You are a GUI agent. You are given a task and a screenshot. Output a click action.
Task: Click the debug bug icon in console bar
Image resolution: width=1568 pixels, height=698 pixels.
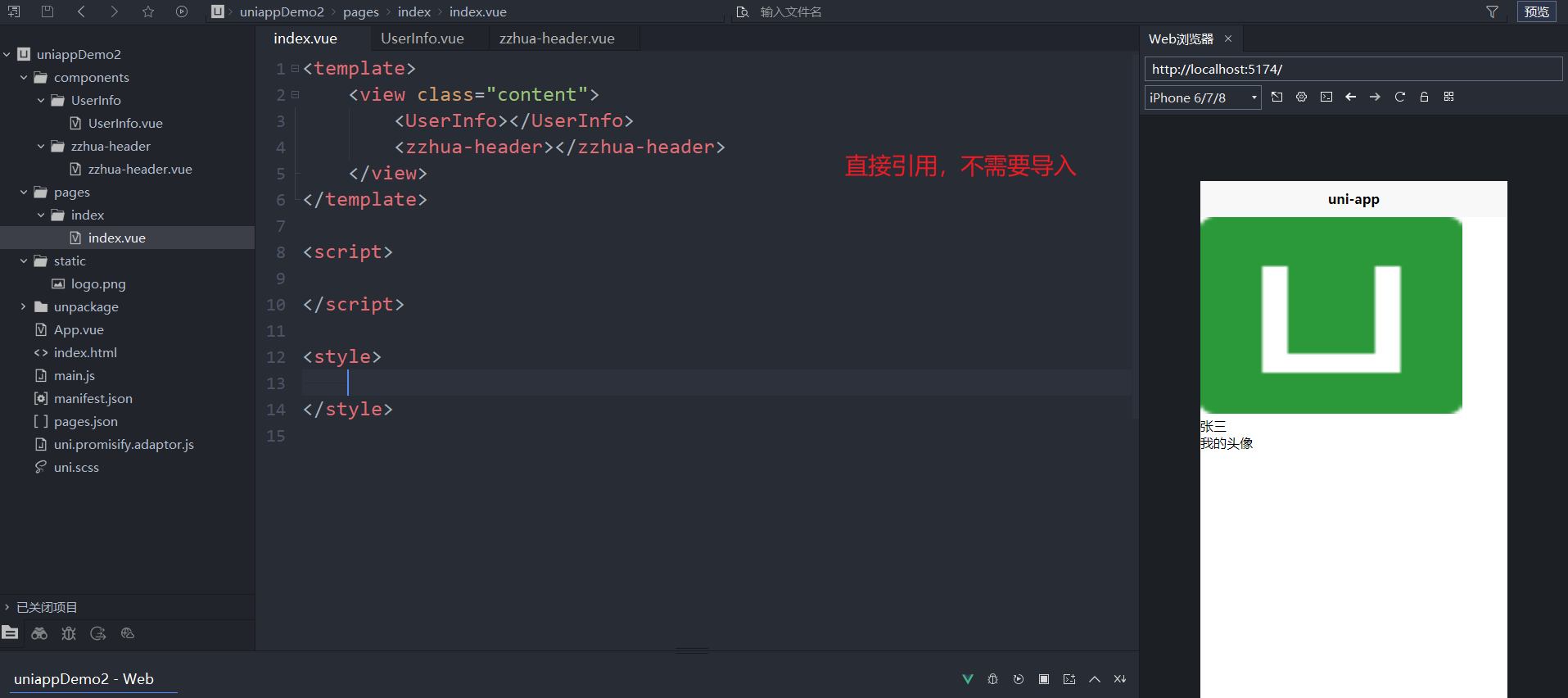click(x=993, y=679)
